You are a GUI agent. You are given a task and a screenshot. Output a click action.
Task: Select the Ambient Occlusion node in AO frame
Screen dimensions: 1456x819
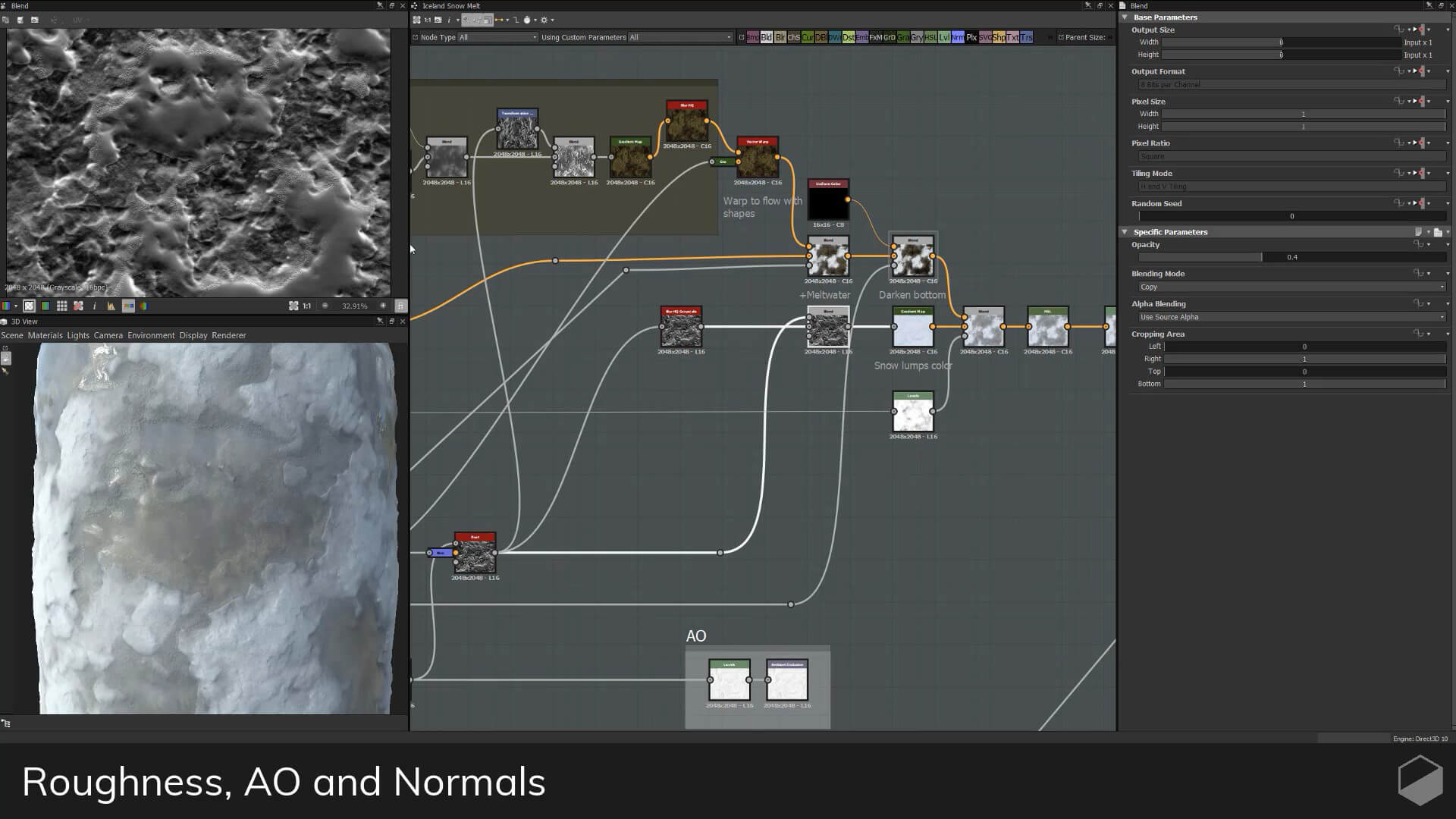tap(787, 679)
